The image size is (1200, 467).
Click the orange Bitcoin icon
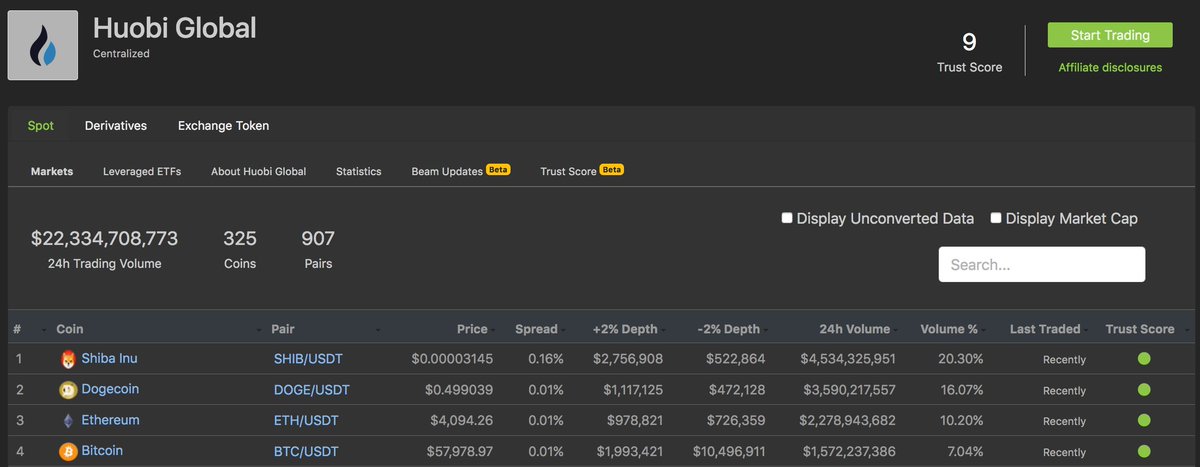click(x=68, y=452)
